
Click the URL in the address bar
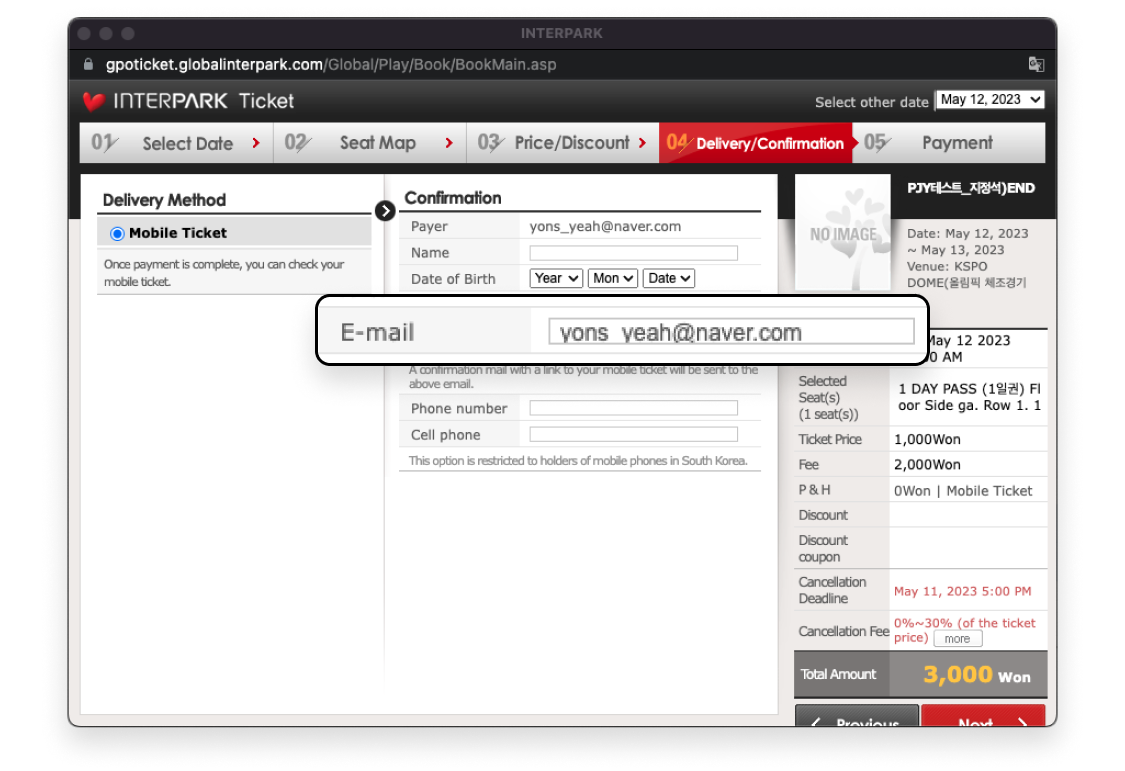331,65
